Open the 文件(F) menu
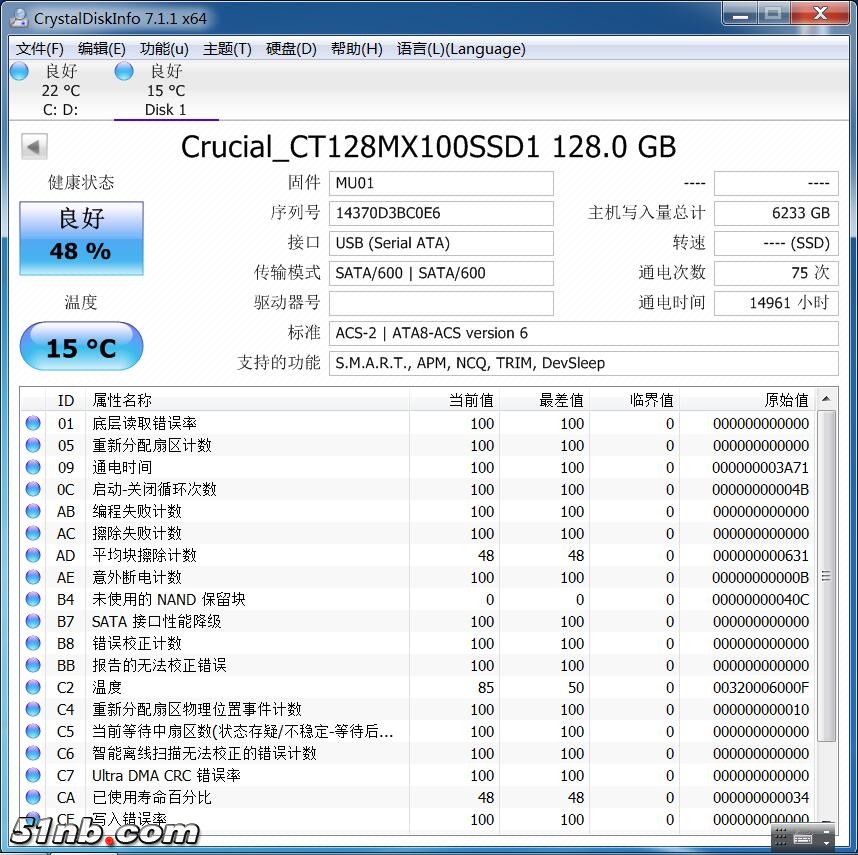 [x=39, y=49]
